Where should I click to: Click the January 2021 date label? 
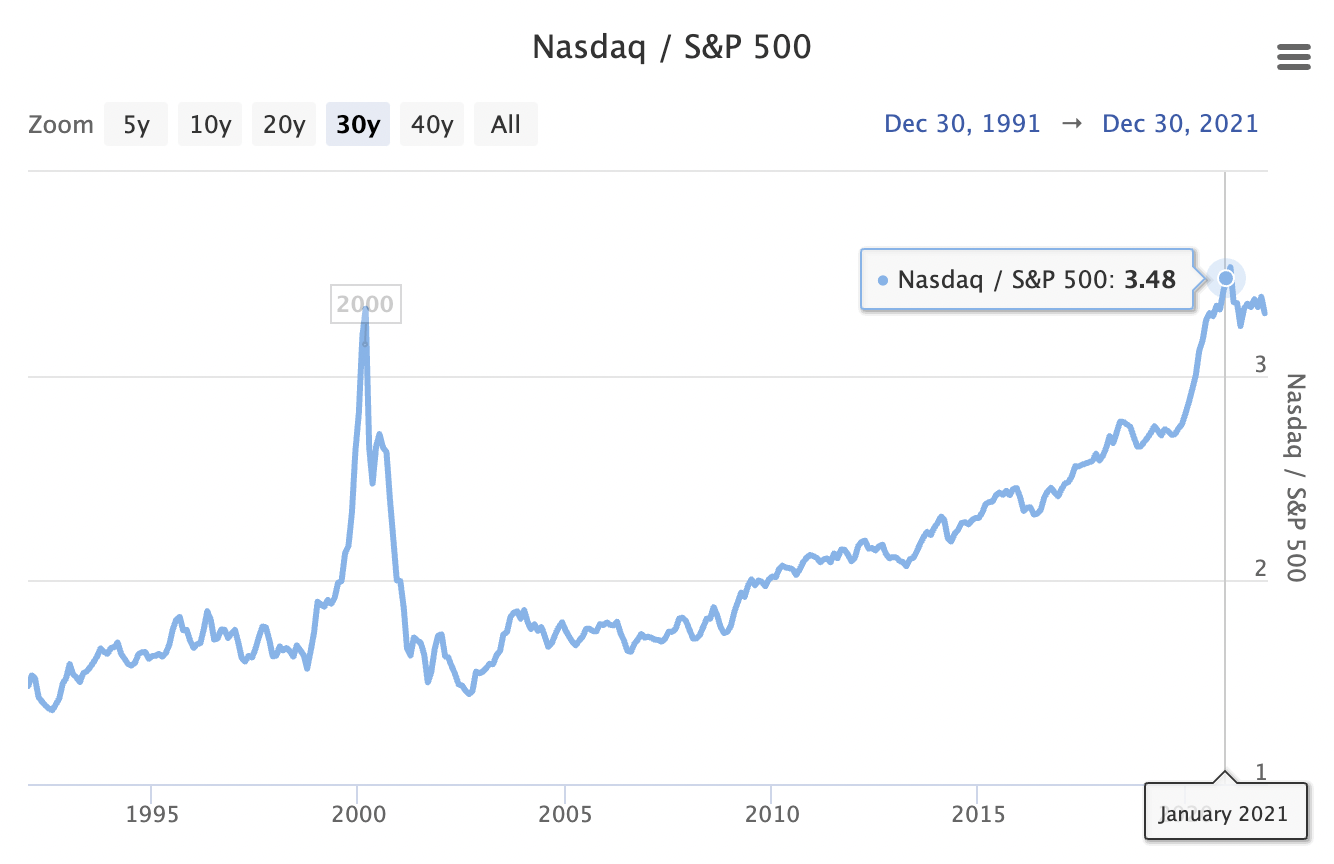point(1224,813)
